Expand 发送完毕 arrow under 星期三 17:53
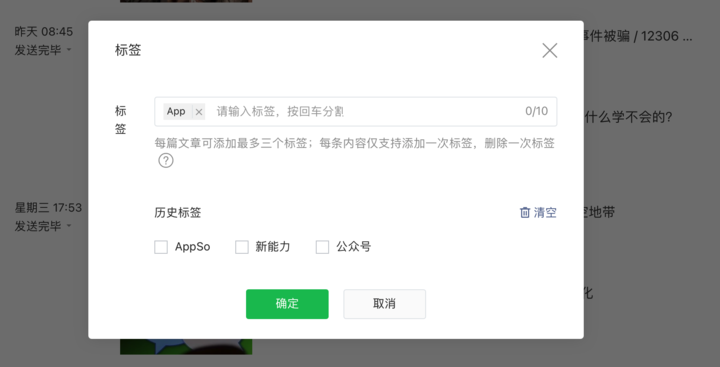Image resolution: width=720 pixels, height=367 pixels. point(69,226)
